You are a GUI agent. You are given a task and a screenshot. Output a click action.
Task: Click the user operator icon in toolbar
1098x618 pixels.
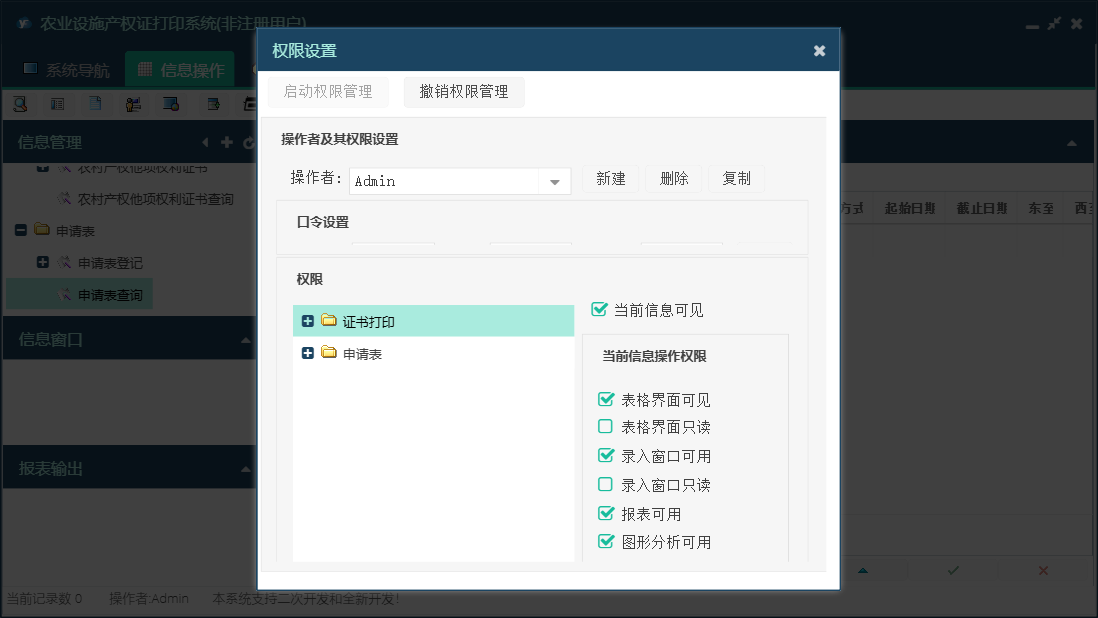(x=133, y=103)
